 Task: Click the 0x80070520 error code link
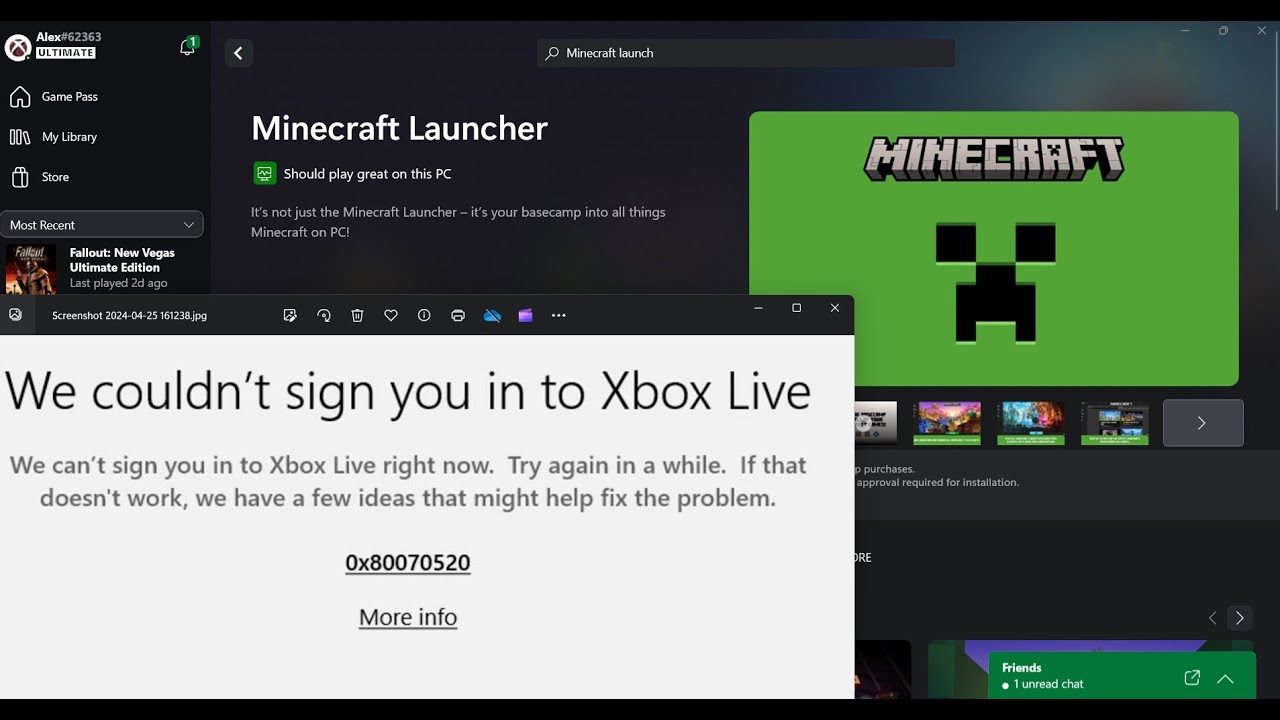(408, 563)
